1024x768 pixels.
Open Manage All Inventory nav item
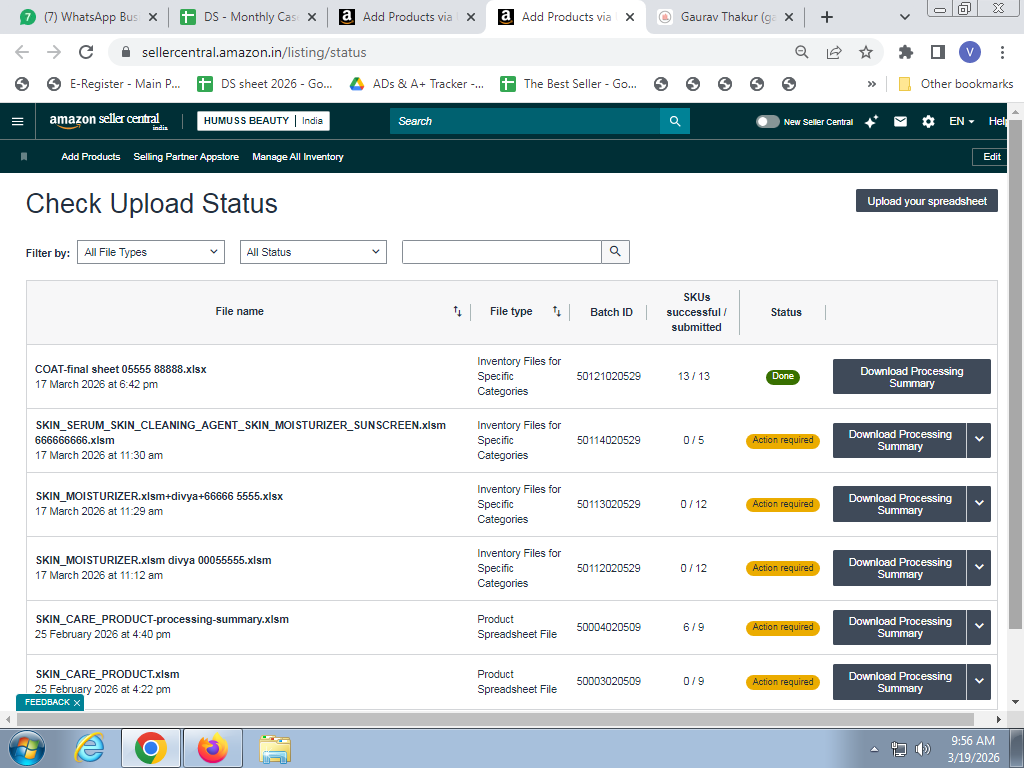pyautogui.click(x=298, y=157)
